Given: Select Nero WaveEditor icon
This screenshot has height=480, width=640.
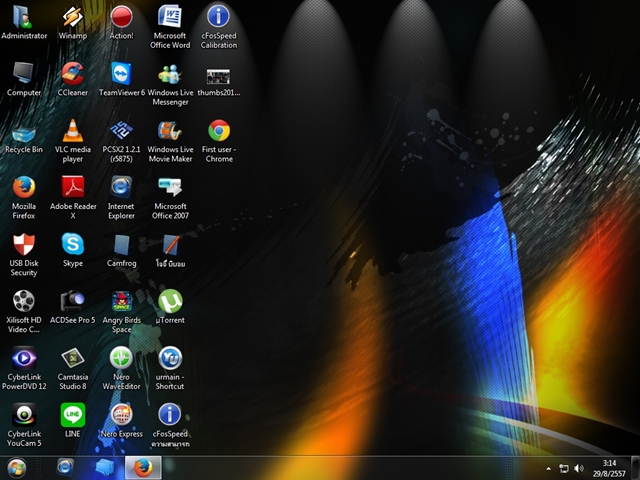Looking at the screenshot, I should 121,358.
